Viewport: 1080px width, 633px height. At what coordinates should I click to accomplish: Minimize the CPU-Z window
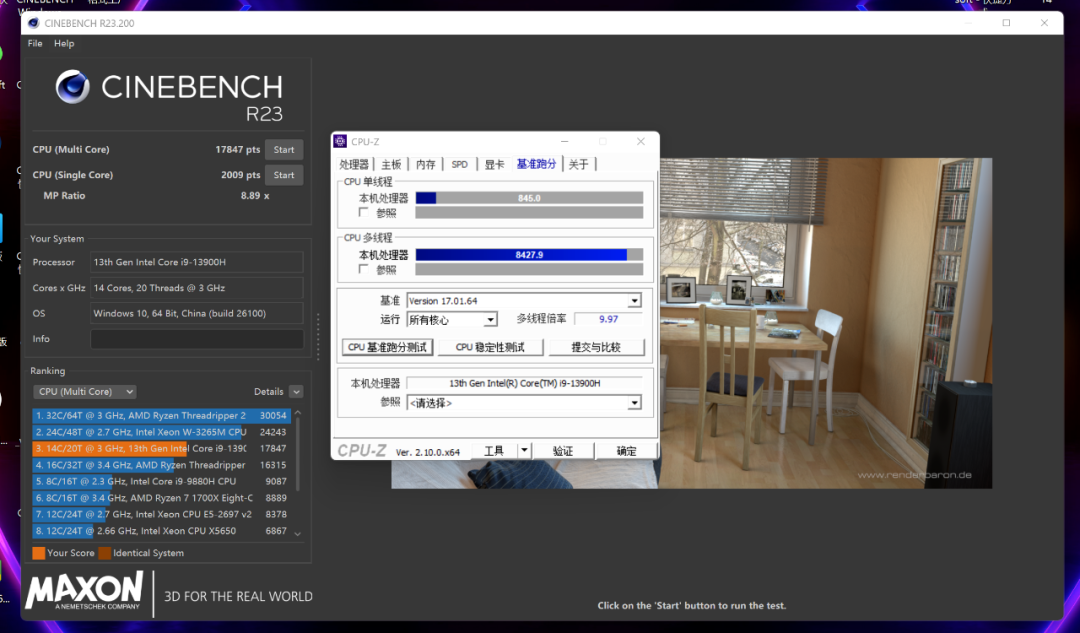tap(565, 141)
